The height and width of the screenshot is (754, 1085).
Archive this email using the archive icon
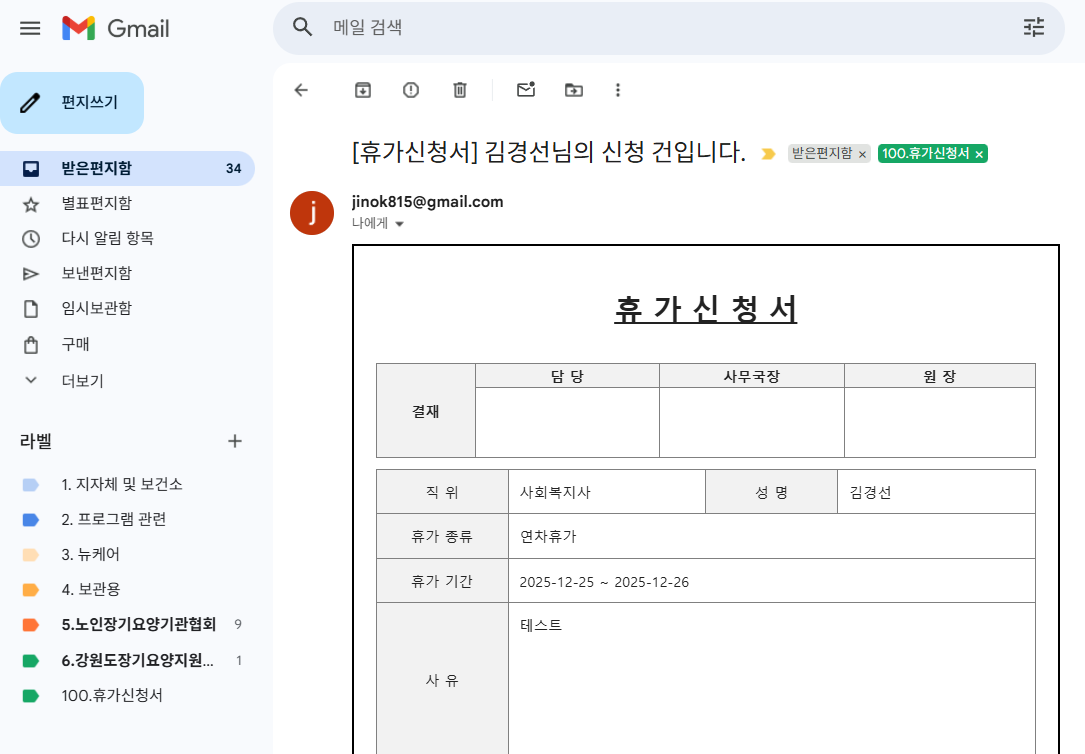(363, 90)
